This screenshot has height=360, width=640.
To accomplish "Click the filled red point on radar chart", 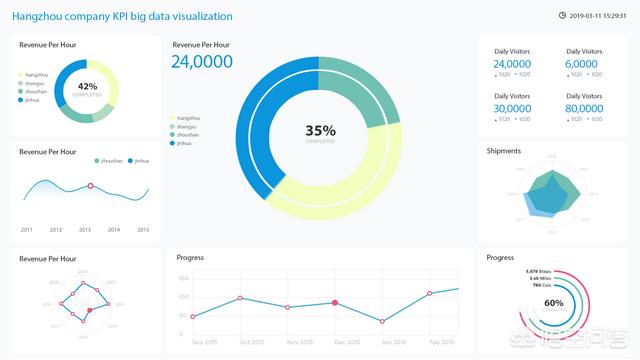I will pos(90,310).
